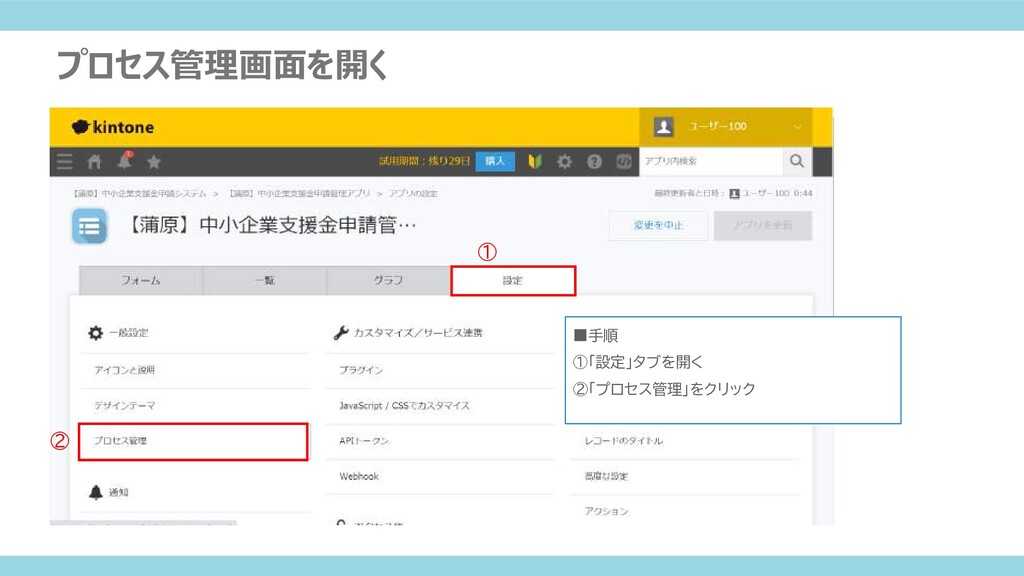Click the 購入 purchase button

pyautogui.click(x=495, y=161)
